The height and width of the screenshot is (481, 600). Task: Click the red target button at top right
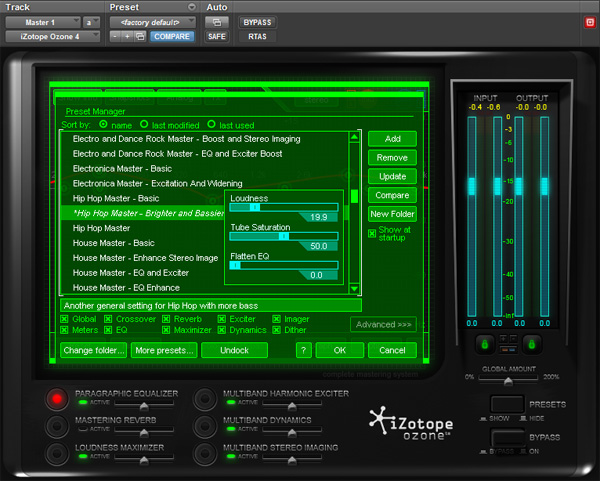pos(590,23)
